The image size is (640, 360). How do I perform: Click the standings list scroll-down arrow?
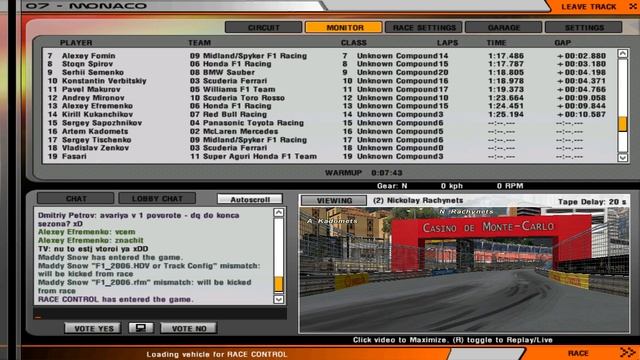(x=622, y=157)
